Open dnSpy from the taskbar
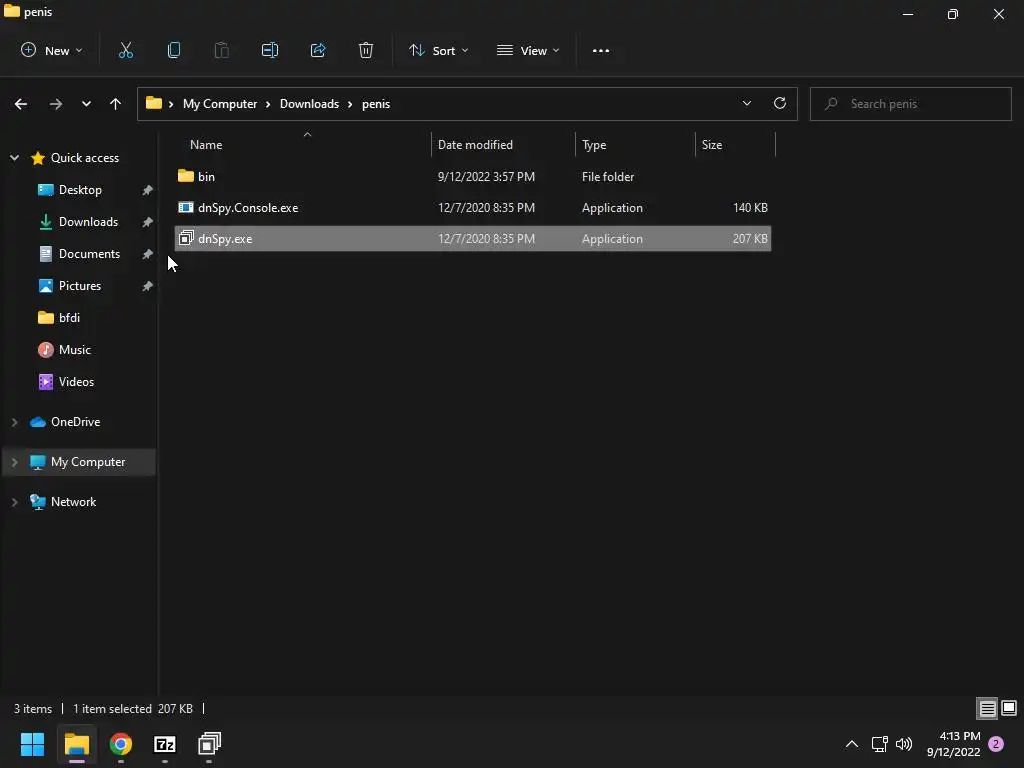 [x=209, y=744]
